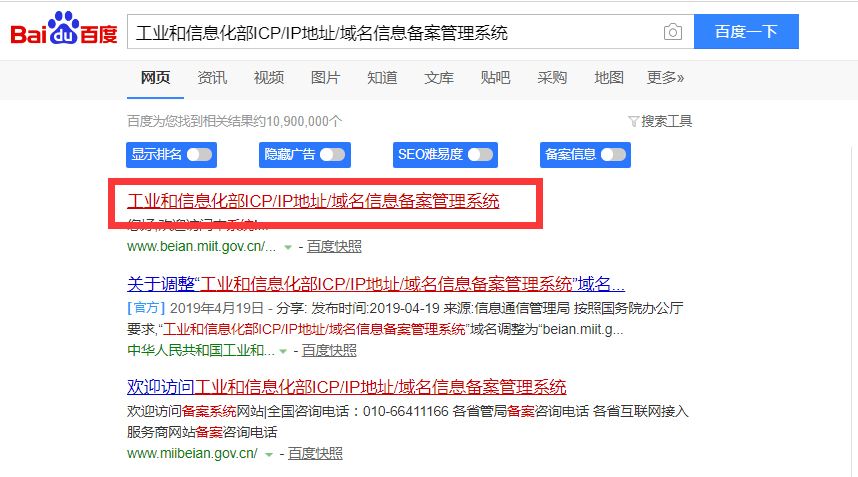
Task: Click the Baidu logo
Action: (x=64, y=28)
